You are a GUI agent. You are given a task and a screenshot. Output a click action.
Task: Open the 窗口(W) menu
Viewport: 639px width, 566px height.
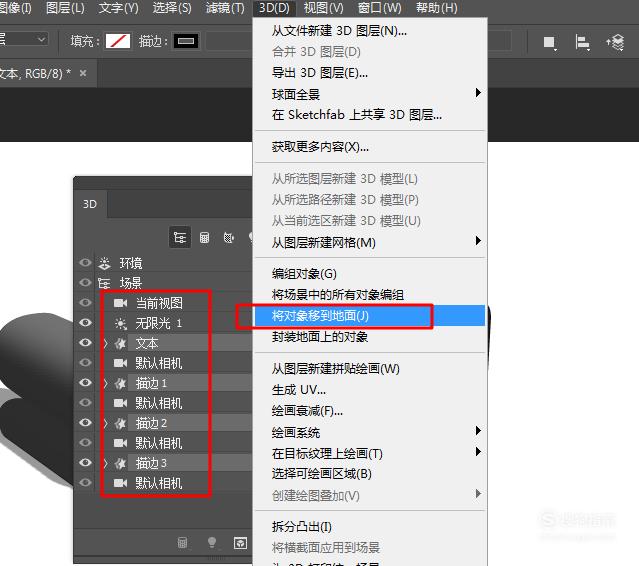(379, 8)
